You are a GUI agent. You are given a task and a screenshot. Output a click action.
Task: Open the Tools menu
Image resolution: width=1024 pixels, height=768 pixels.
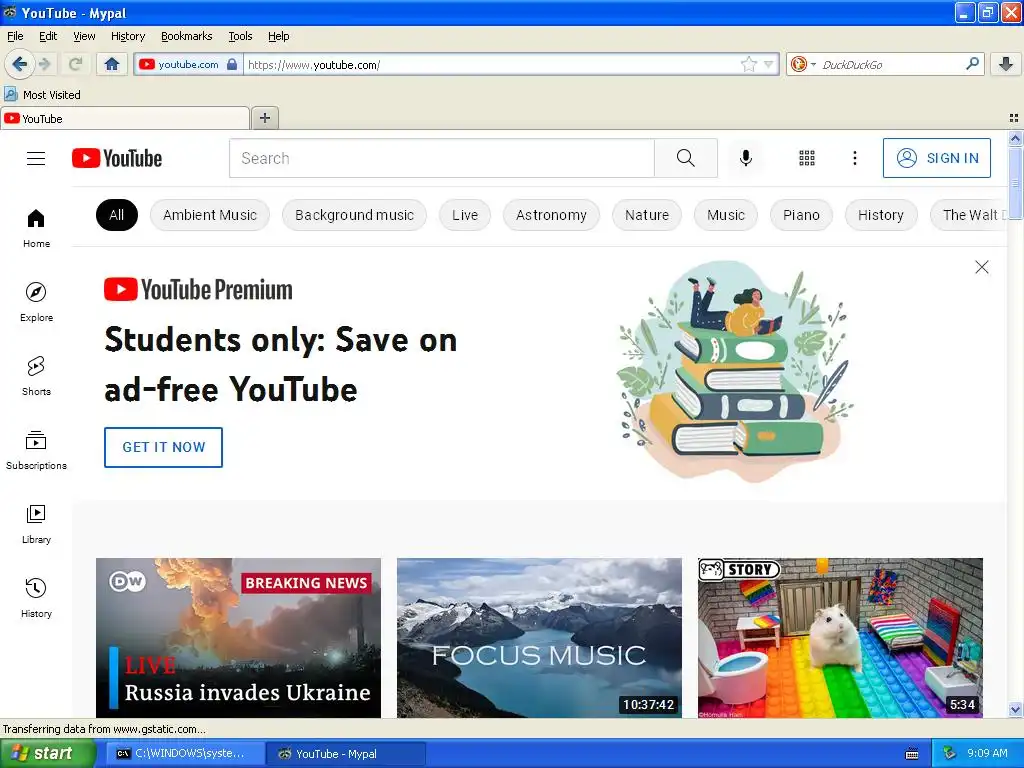tap(240, 36)
